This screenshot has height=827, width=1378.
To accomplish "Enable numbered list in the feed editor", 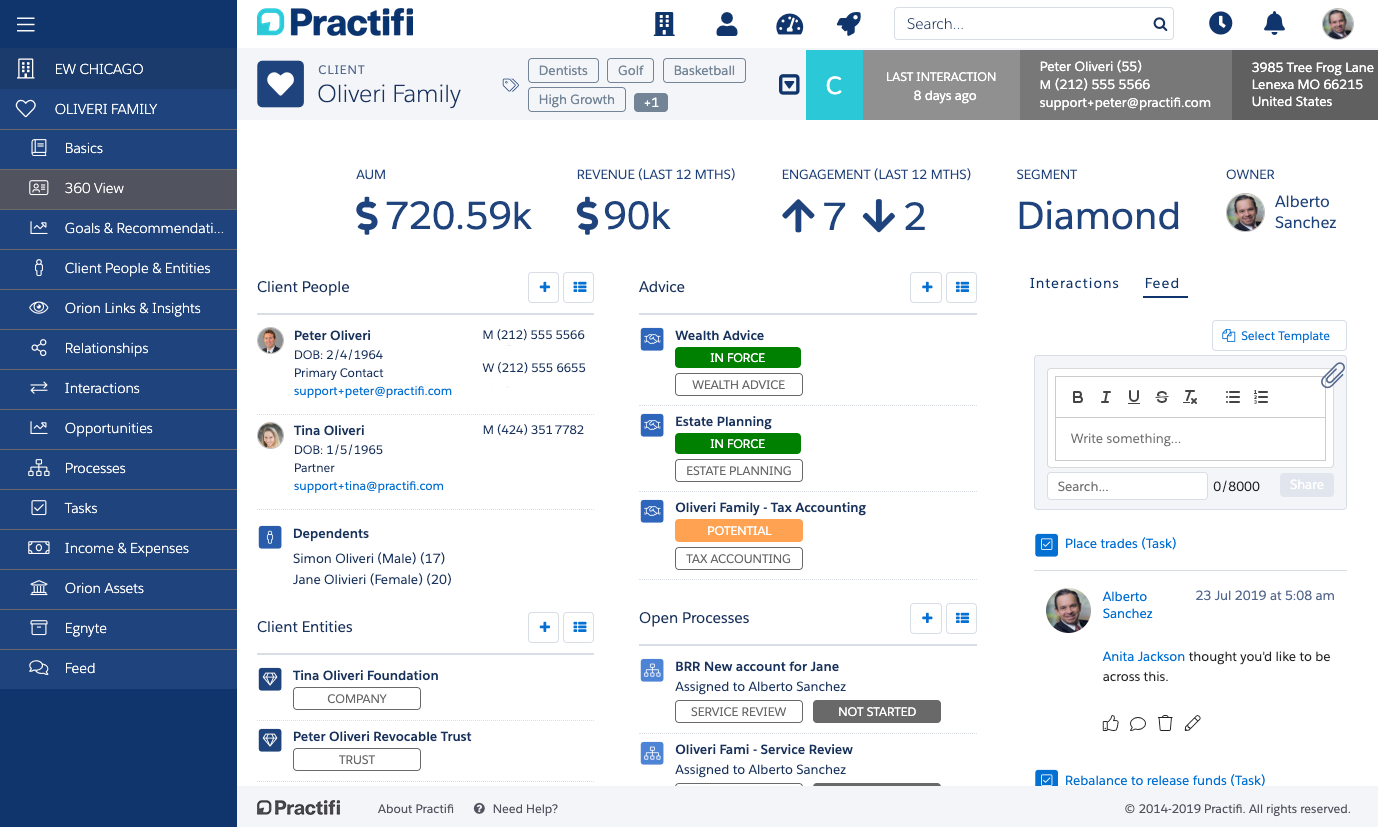I will point(1261,396).
